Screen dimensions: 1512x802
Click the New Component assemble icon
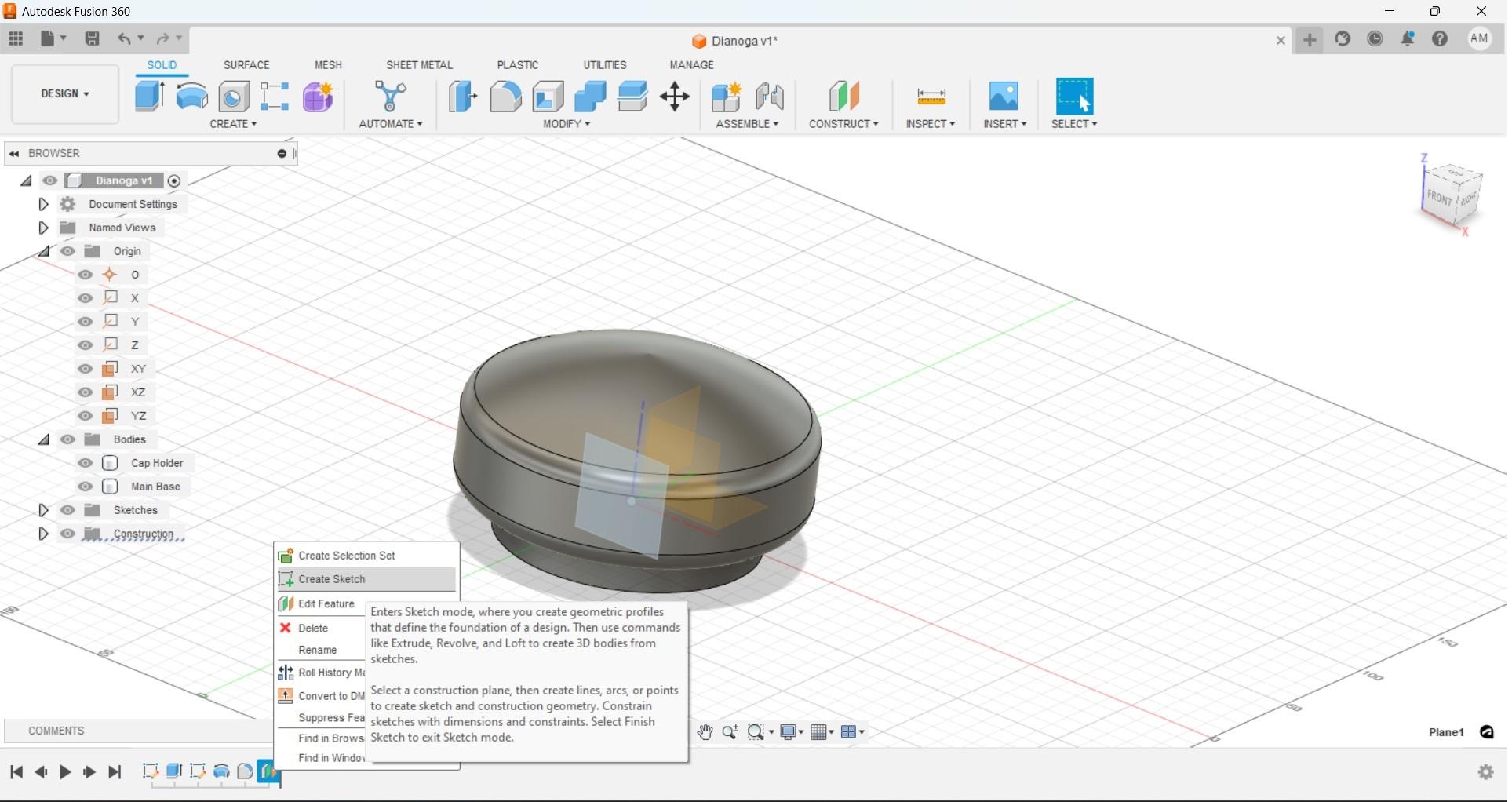tap(727, 97)
